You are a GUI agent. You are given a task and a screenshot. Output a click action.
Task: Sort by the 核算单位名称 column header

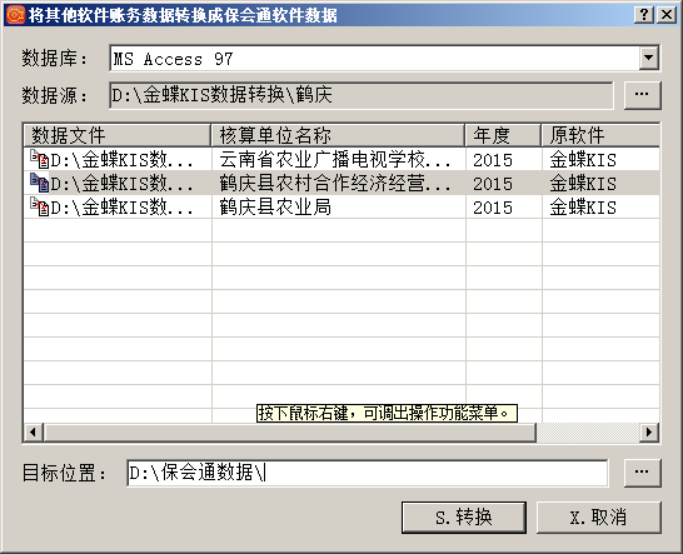338,135
